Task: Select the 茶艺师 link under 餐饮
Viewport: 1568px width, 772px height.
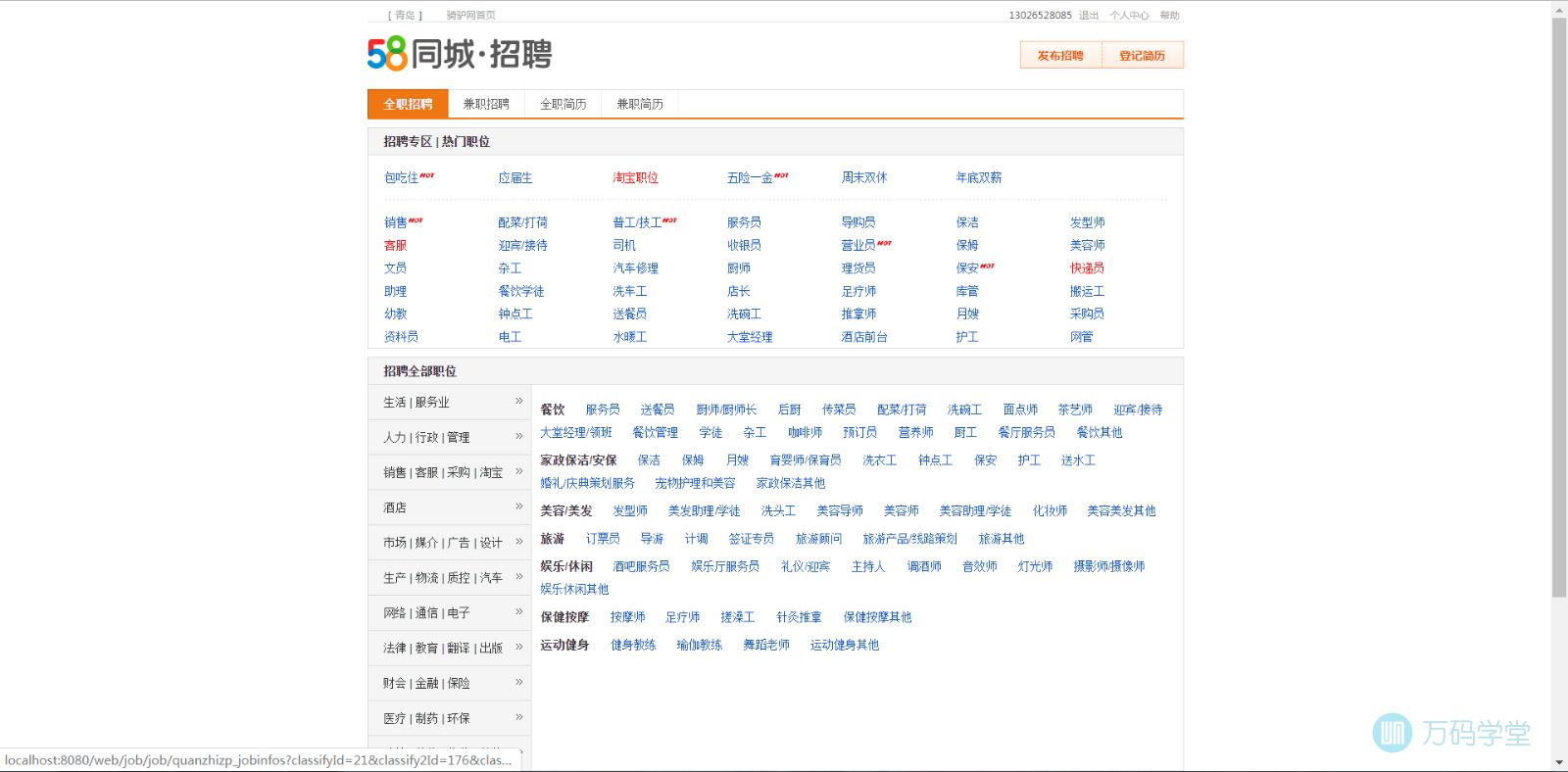Action: pyautogui.click(x=1075, y=410)
